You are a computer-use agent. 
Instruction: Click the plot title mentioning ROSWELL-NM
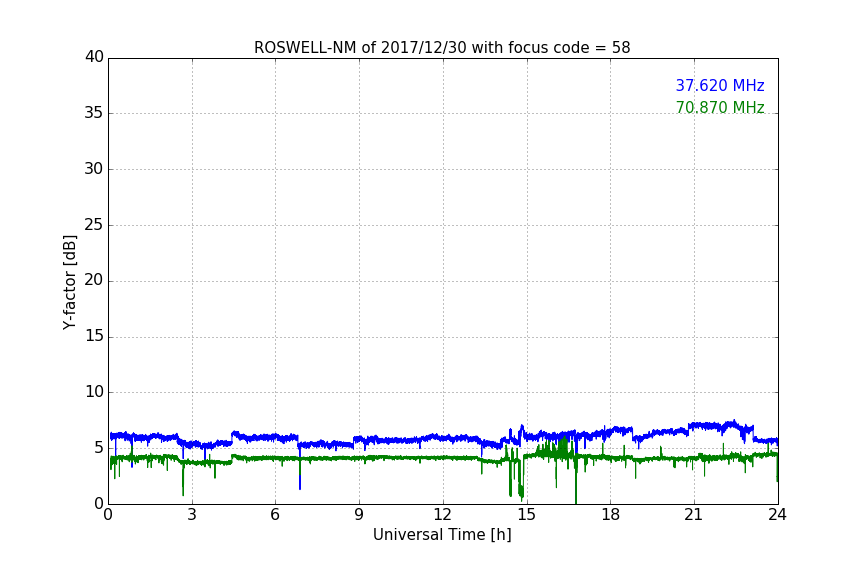coord(442,48)
